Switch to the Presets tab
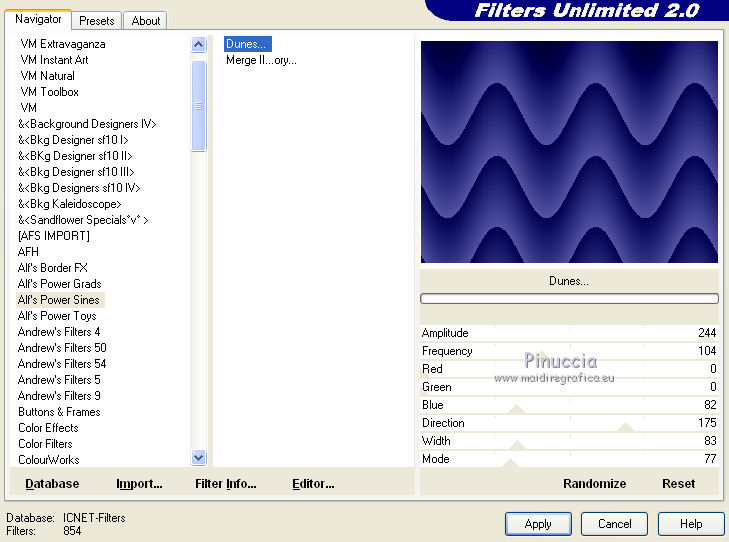The width and height of the screenshot is (729, 542). click(x=96, y=21)
